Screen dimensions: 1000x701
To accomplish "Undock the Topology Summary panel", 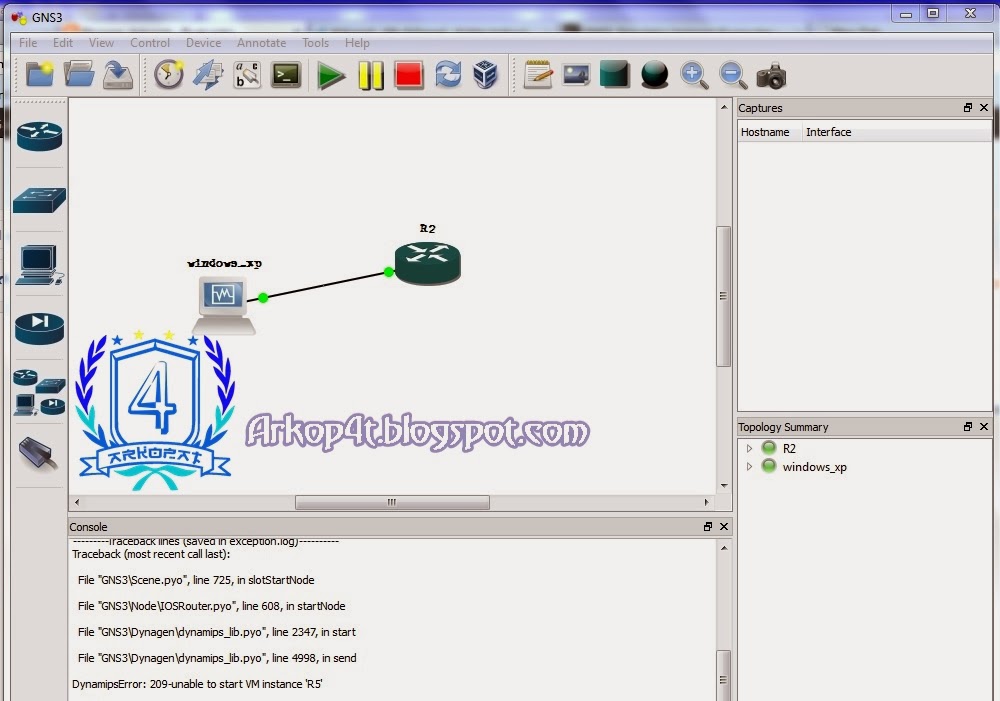I will coord(968,427).
